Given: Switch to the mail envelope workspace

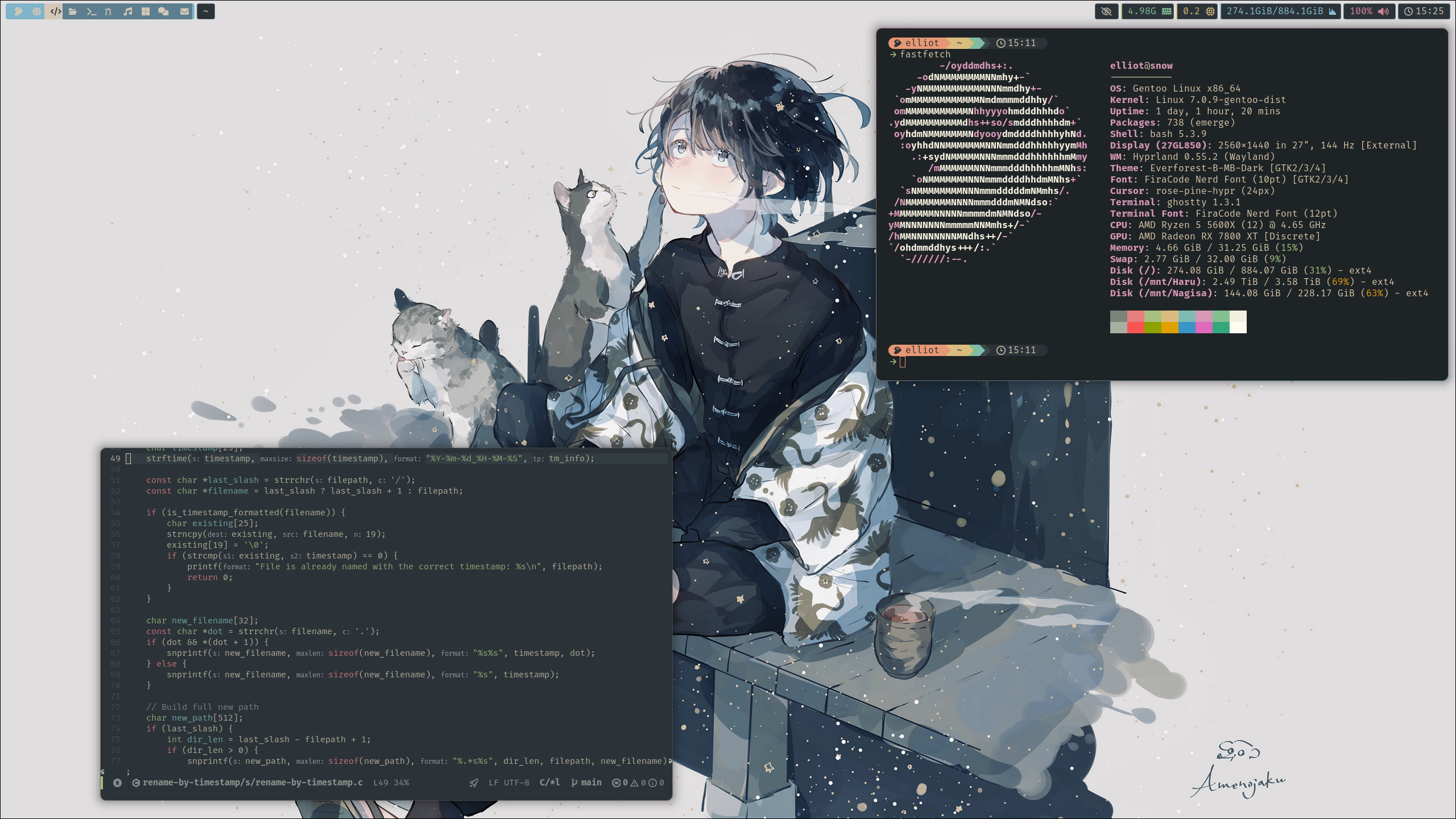Looking at the screenshot, I should click(x=184, y=11).
